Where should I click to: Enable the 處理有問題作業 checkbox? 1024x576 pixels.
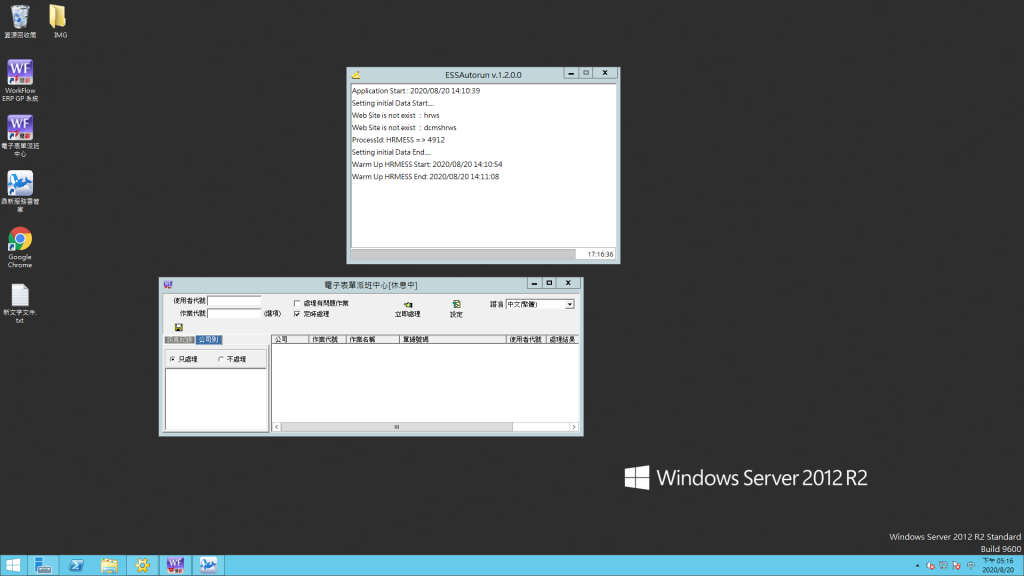(297, 303)
